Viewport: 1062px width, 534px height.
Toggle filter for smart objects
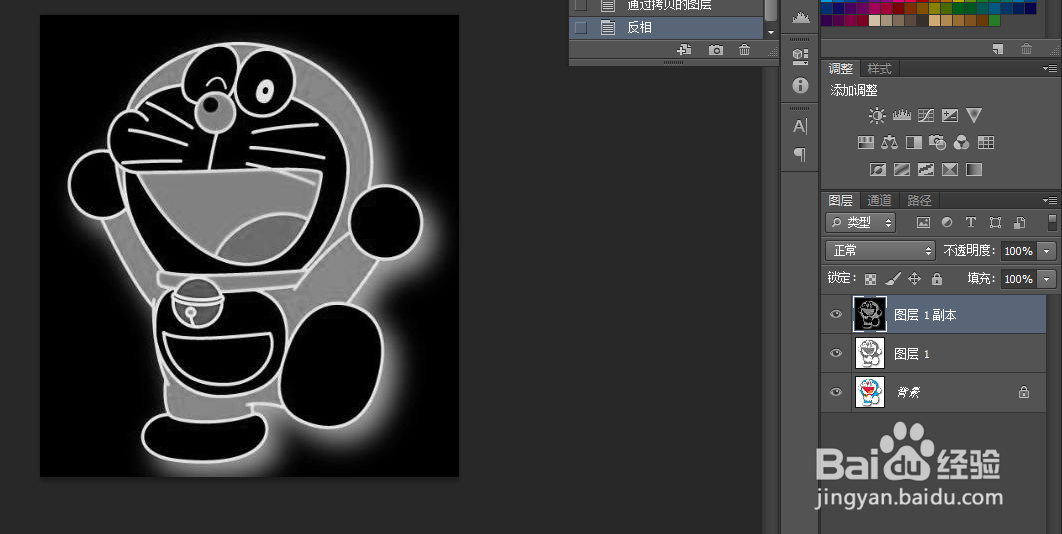[x=1019, y=222]
